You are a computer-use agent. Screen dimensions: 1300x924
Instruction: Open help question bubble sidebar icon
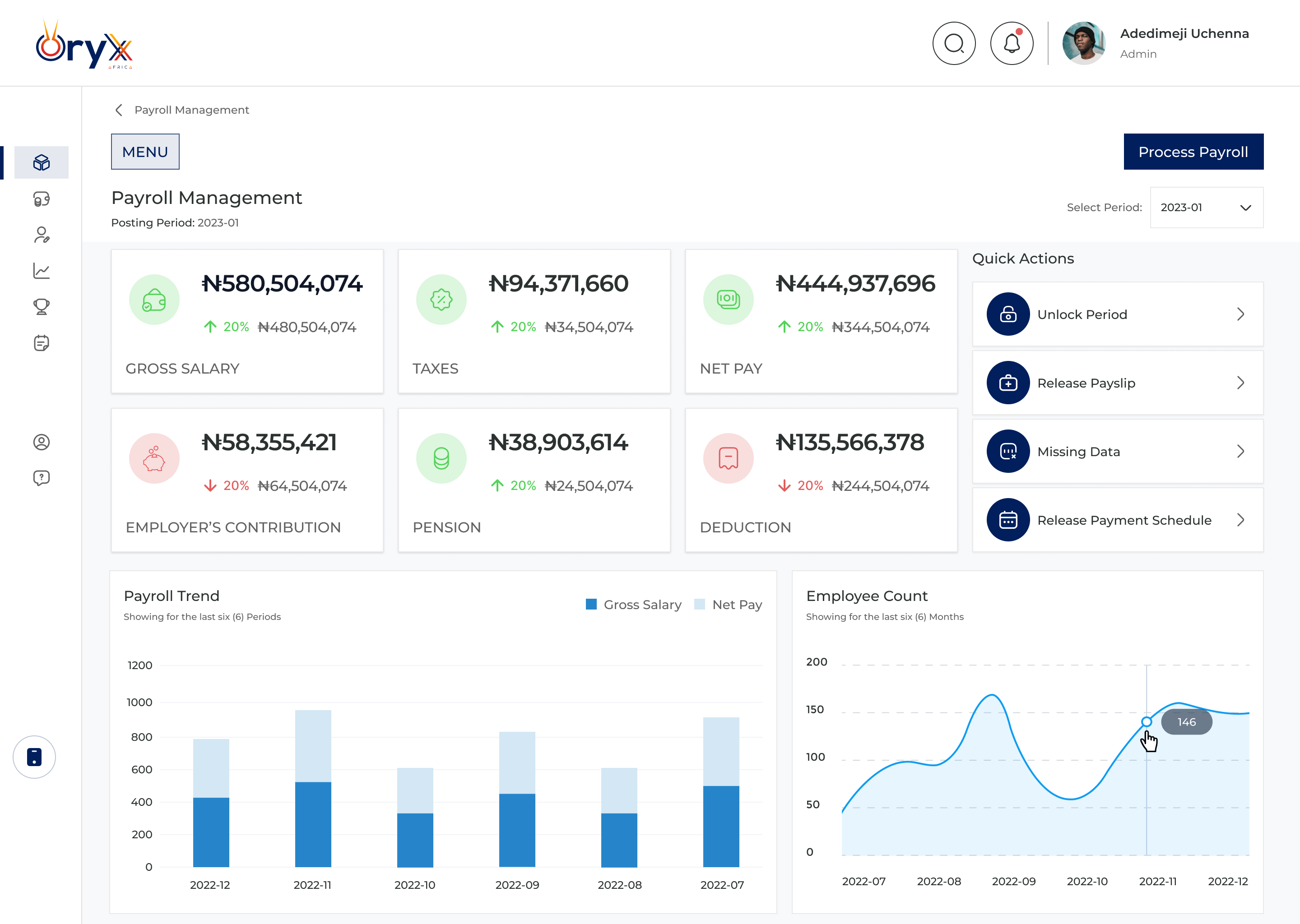(42, 478)
